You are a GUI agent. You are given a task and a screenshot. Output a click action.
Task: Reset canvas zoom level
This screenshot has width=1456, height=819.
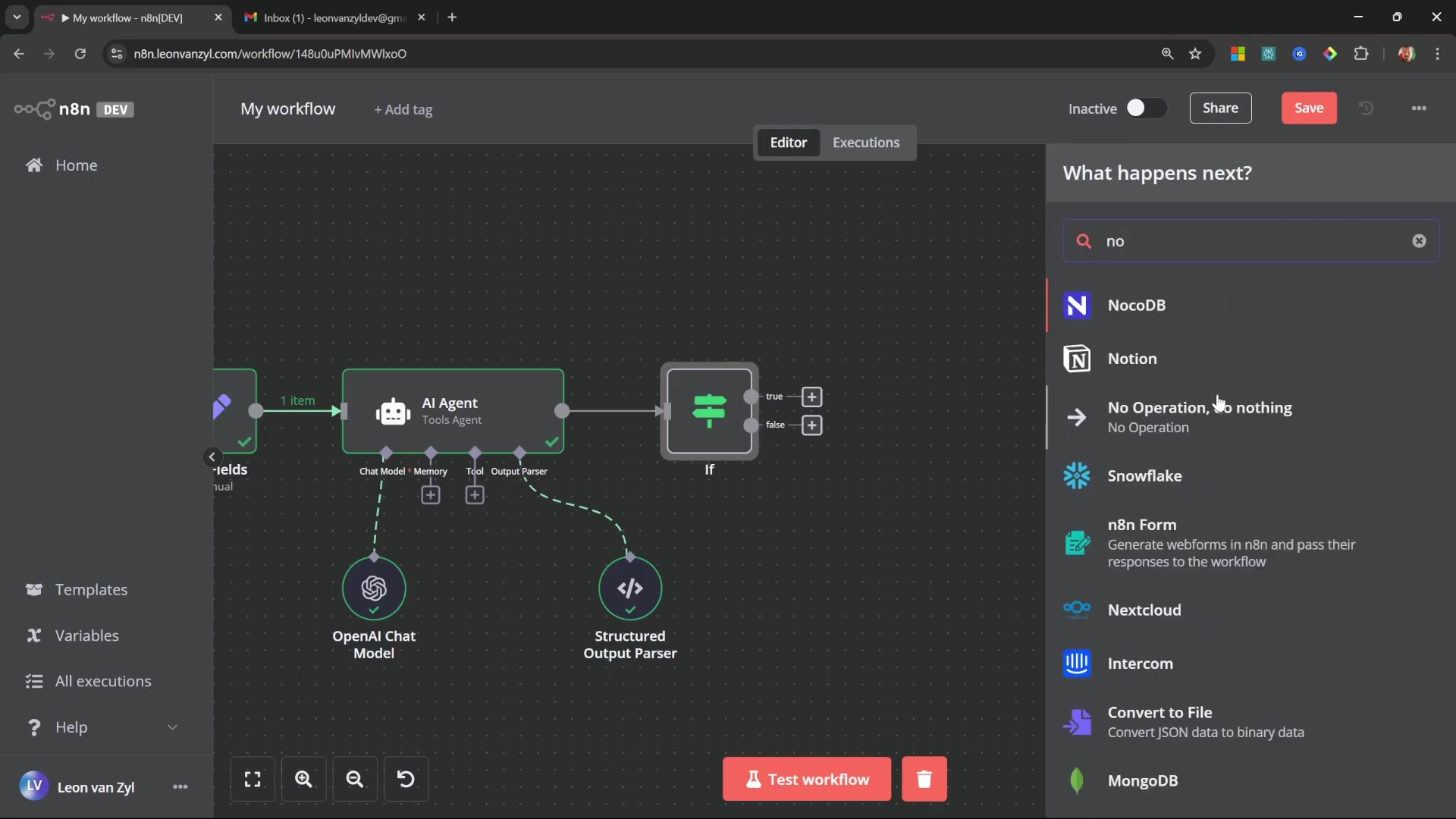(x=406, y=779)
